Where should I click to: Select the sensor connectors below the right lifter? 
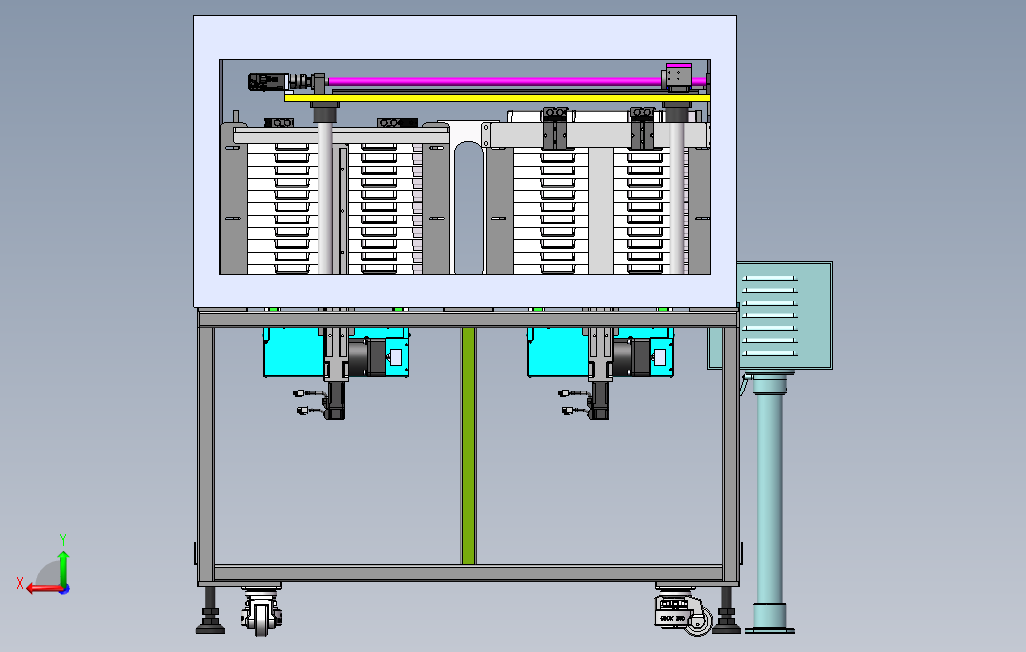tap(574, 402)
